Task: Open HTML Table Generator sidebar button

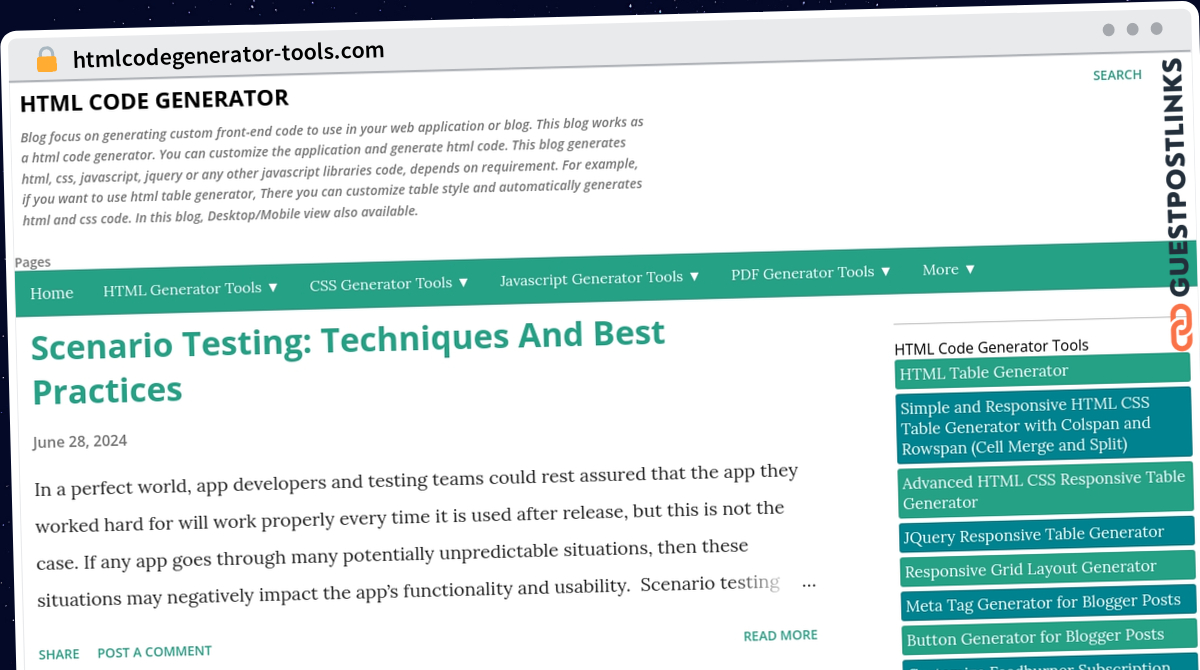Action: [1042, 370]
